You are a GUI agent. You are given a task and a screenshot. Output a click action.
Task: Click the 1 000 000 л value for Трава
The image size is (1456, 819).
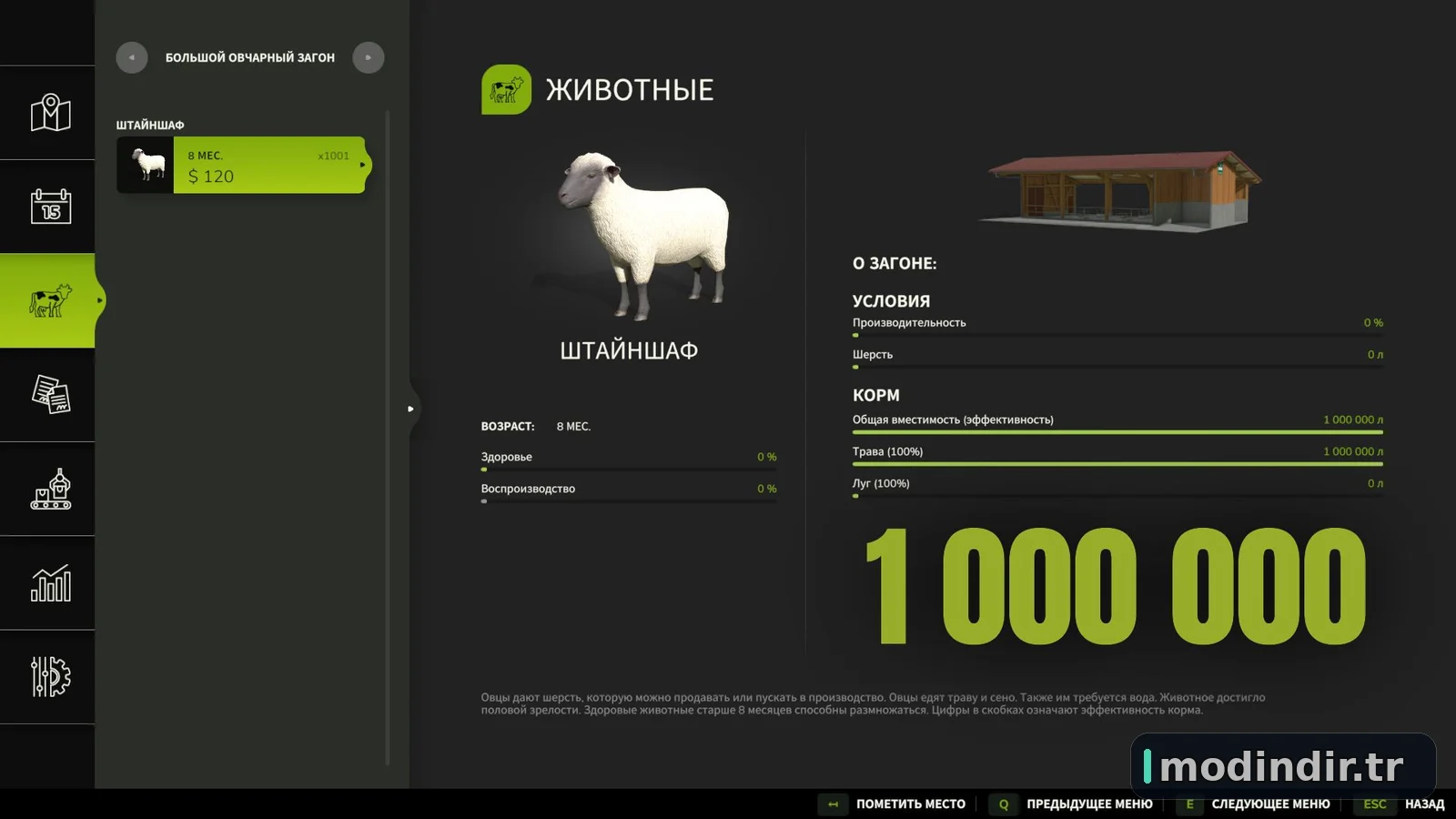[x=1353, y=451]
